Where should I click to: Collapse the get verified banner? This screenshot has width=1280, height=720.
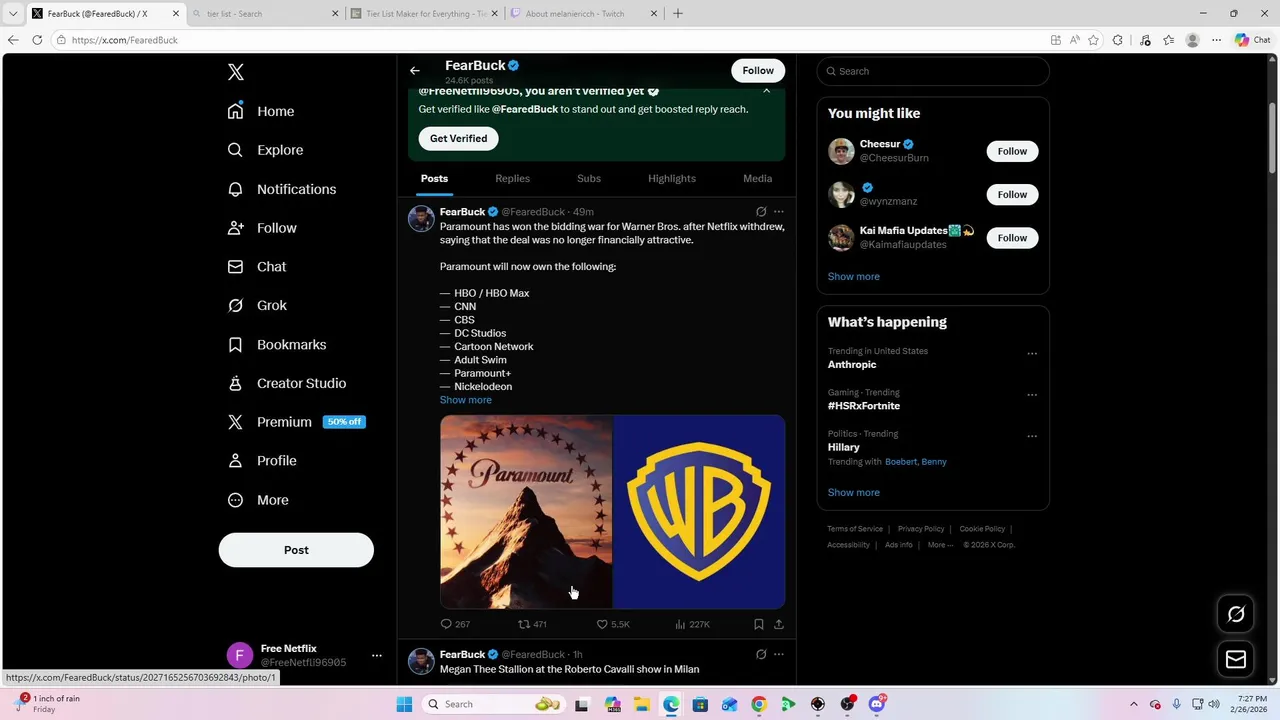pos(767,91)
